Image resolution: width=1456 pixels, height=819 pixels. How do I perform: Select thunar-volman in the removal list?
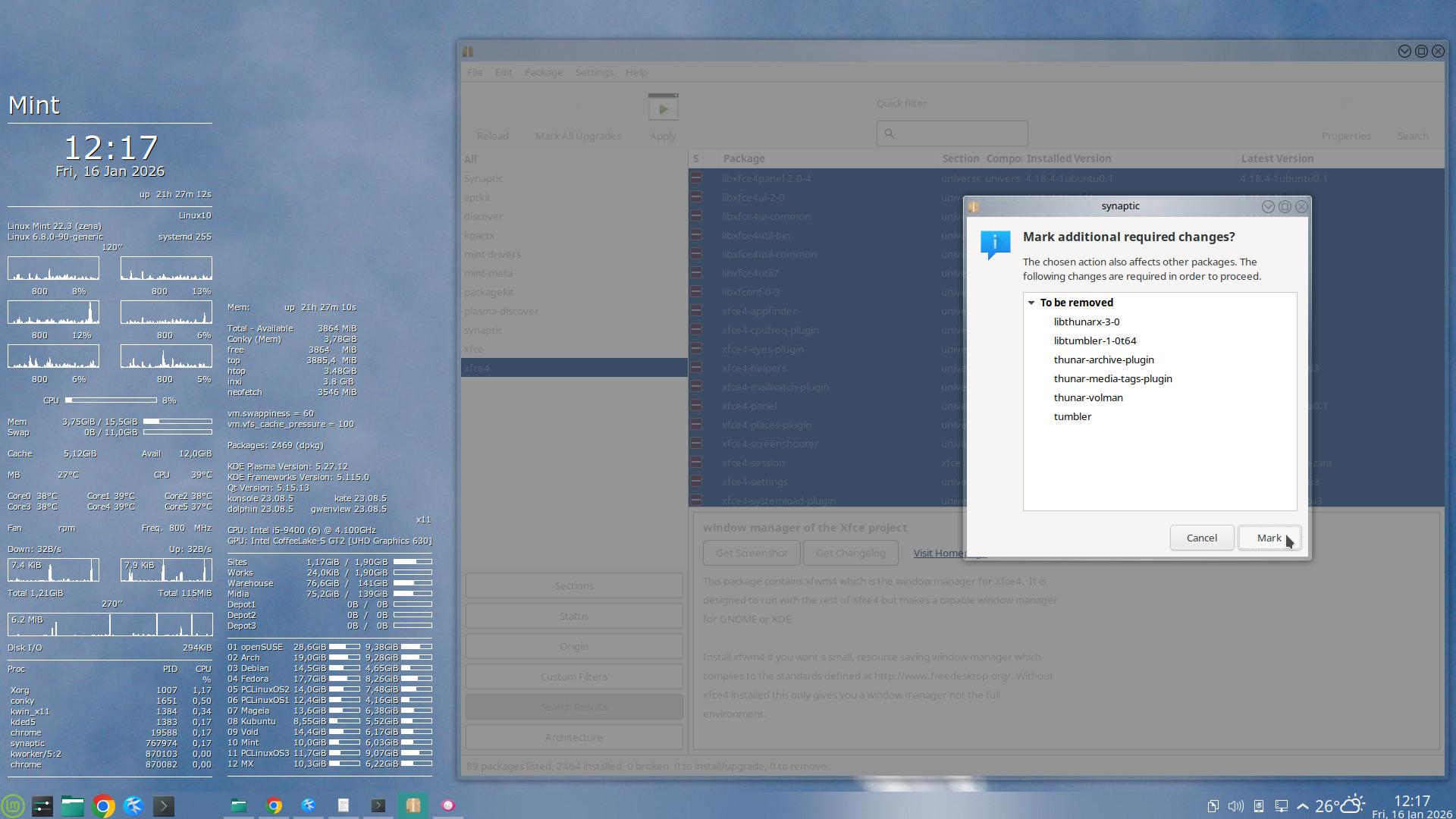tap(1087, 397)
